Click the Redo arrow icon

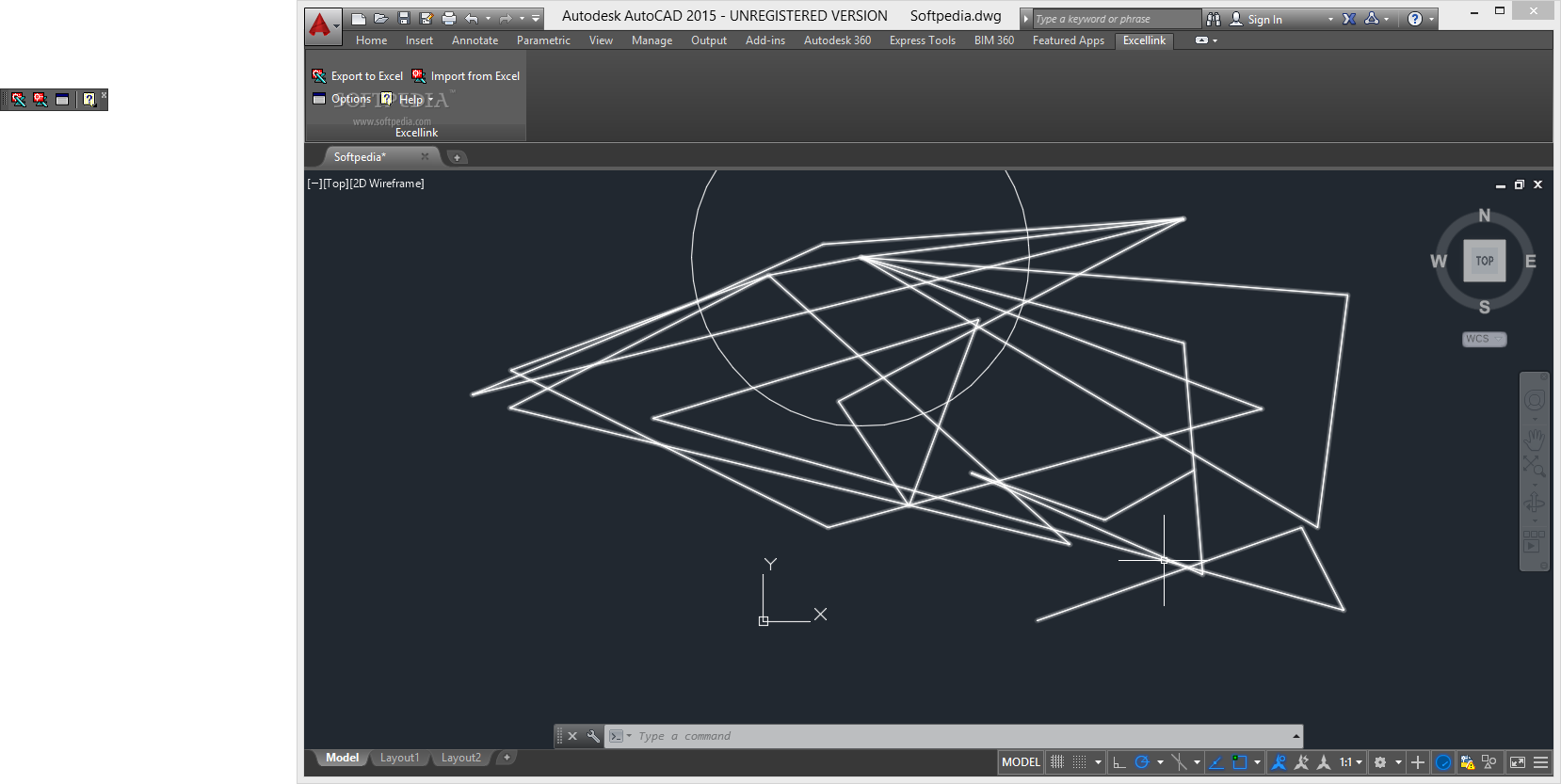506,18
